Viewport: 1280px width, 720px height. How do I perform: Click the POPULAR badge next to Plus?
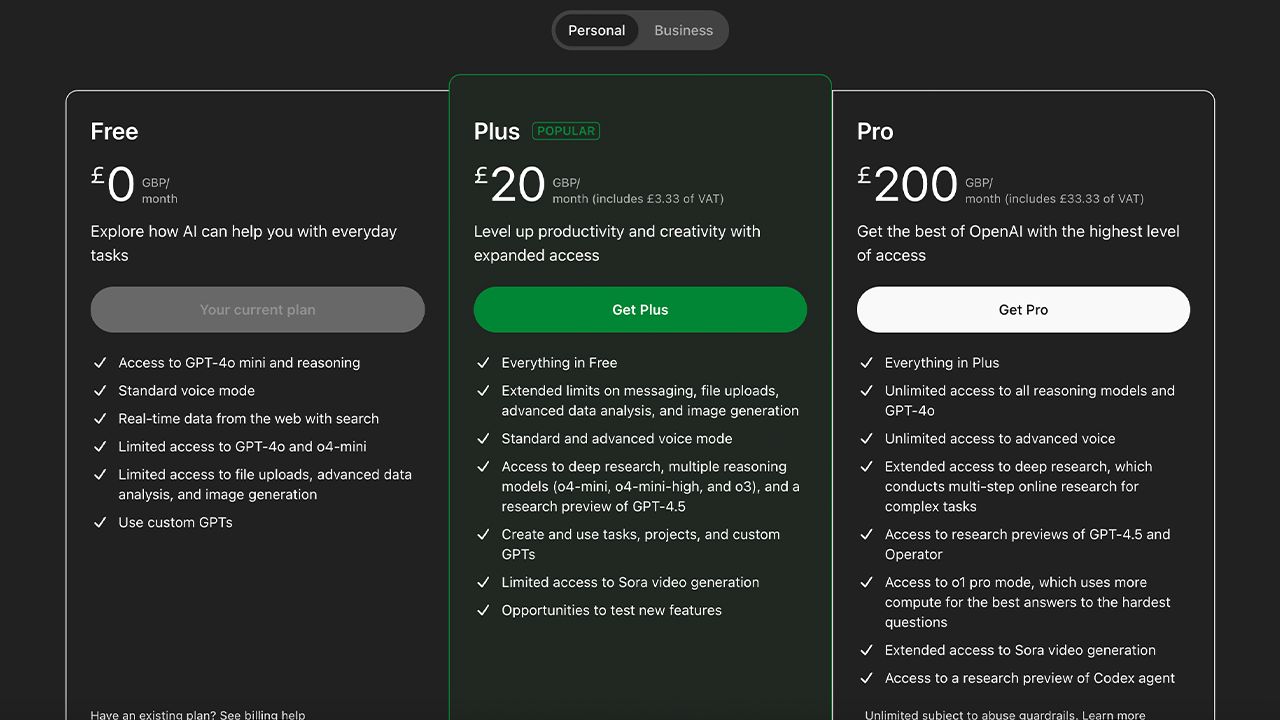coord(566,131)
